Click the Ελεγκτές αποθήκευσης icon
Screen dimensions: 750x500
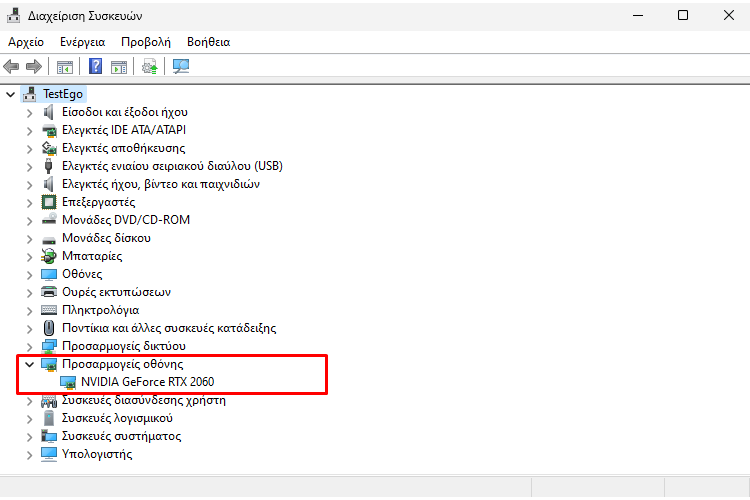pyautogui.click(x=49, y=148)
